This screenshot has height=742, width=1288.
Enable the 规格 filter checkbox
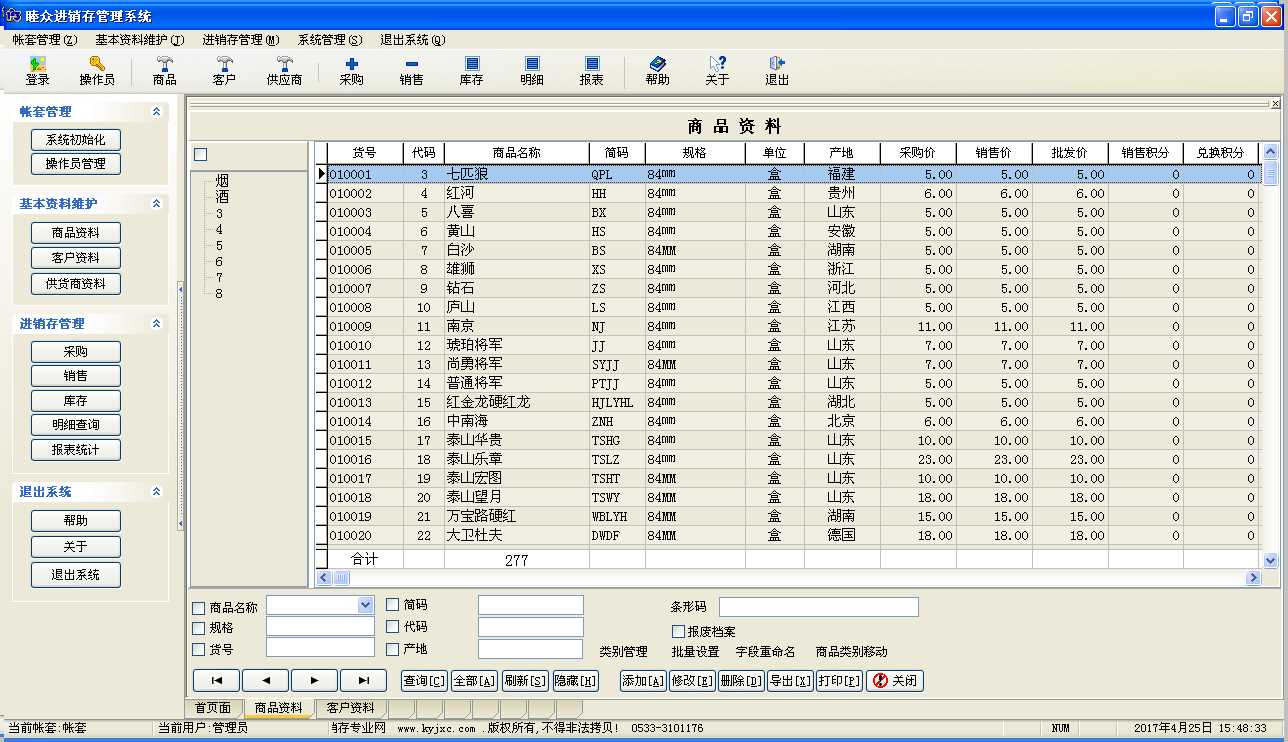click(199, 628)
